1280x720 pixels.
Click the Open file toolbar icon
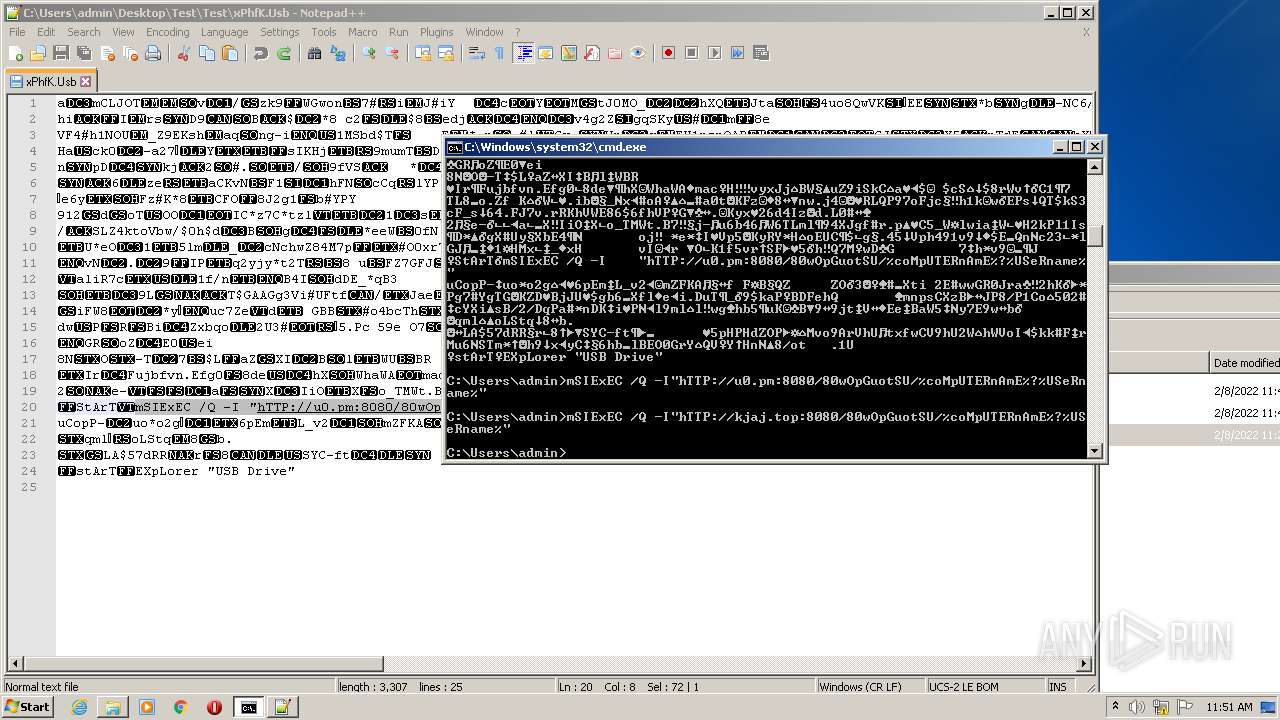click(38, 53)
